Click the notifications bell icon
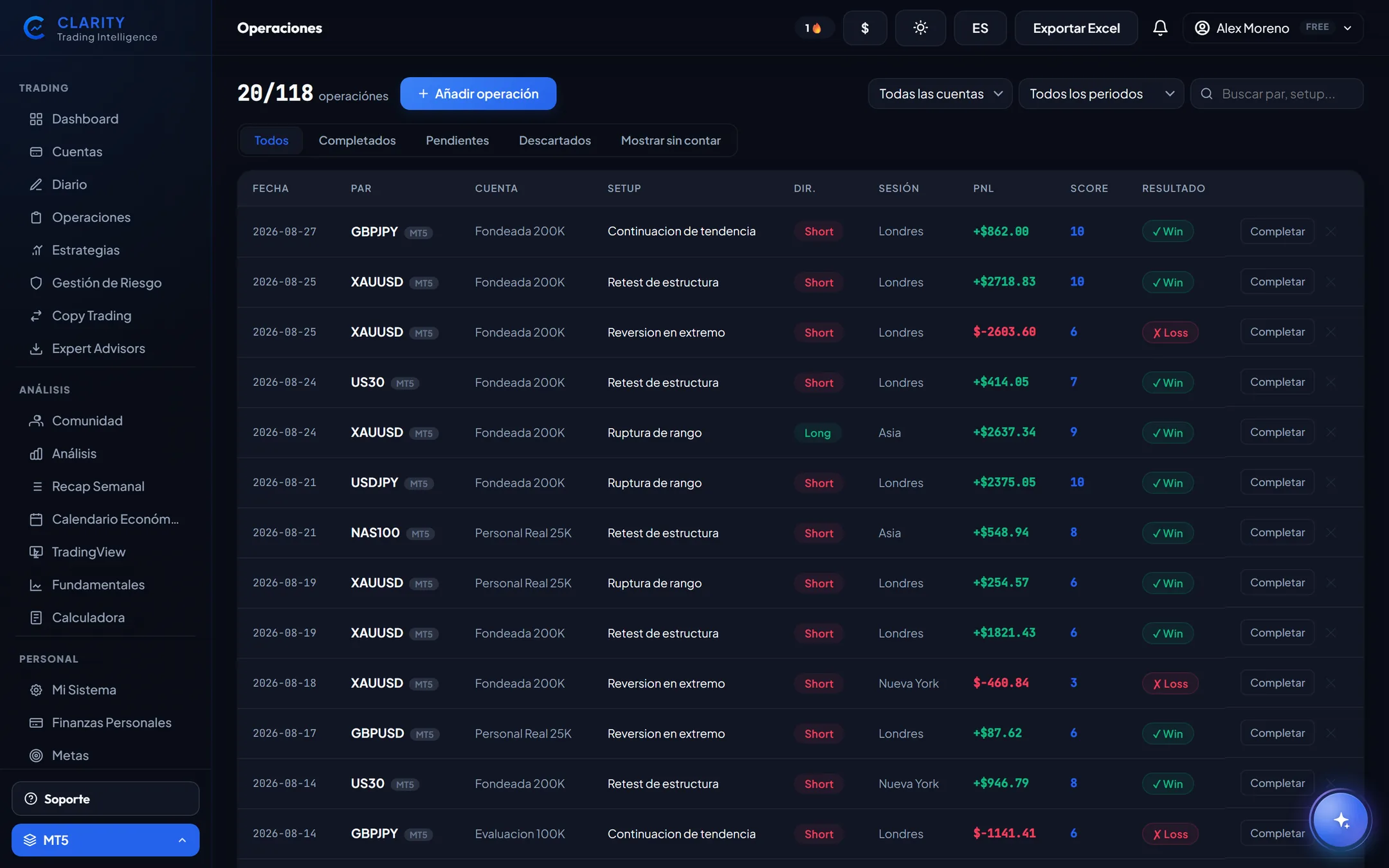The width and height of the screenshot is (1389, 868). [x=1160, y=28]
